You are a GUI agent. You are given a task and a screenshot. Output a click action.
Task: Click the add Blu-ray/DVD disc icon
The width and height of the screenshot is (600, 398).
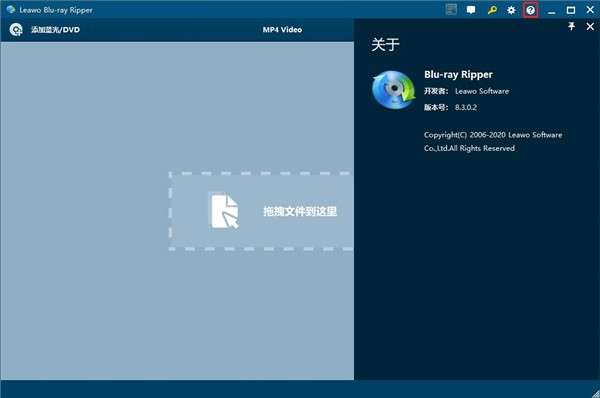pyautogui.click(x=16, y=29)
